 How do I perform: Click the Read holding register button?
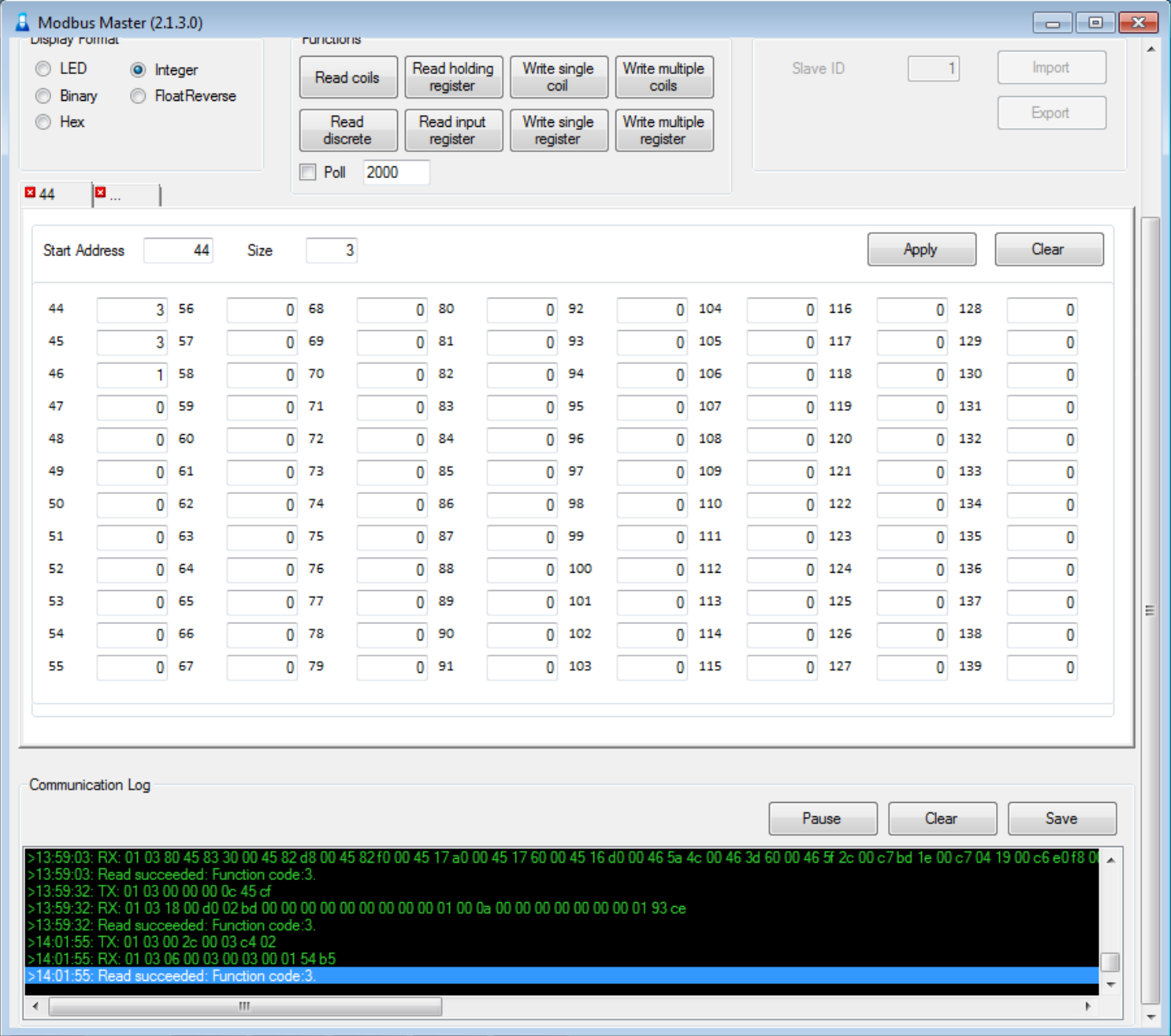click(452, 77)
